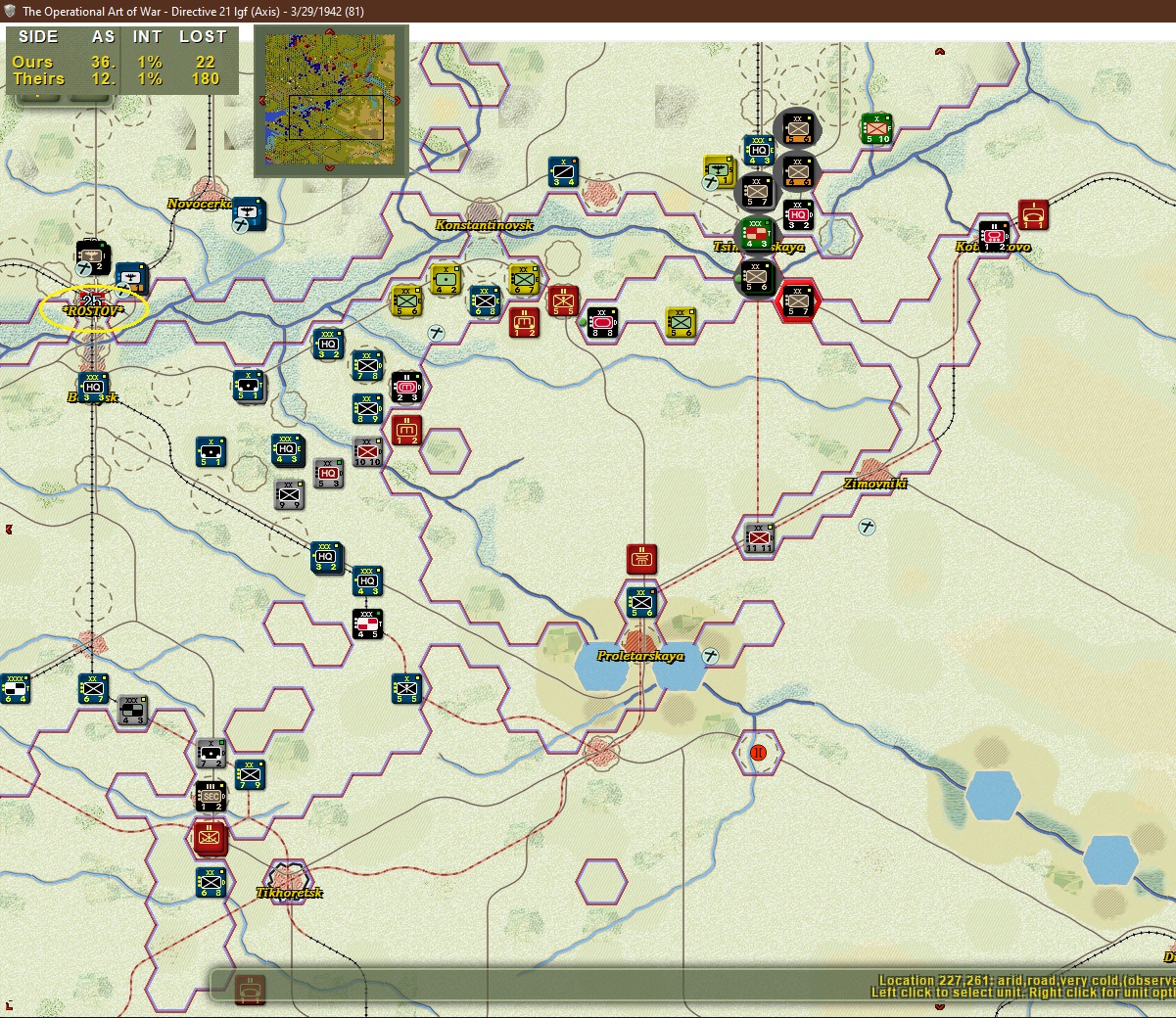Select blue air unit near Novocherkassk

(250, 214)
